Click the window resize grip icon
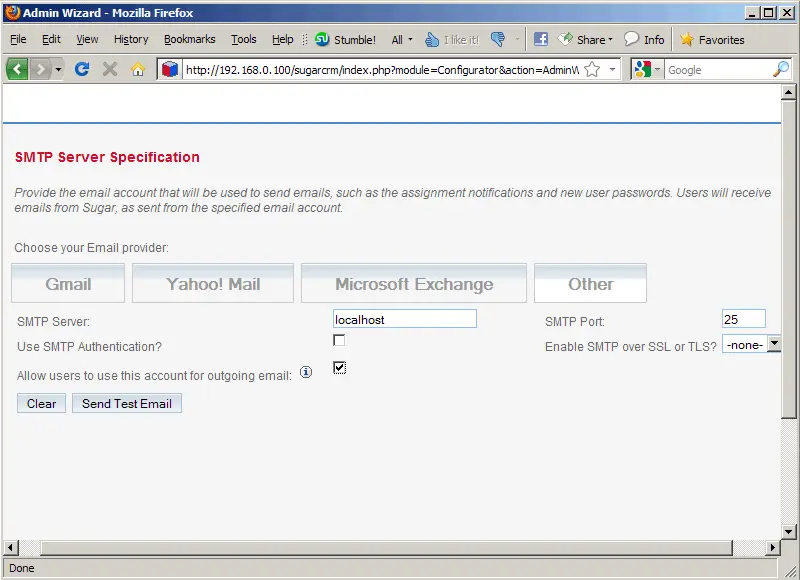 point(790,571)
